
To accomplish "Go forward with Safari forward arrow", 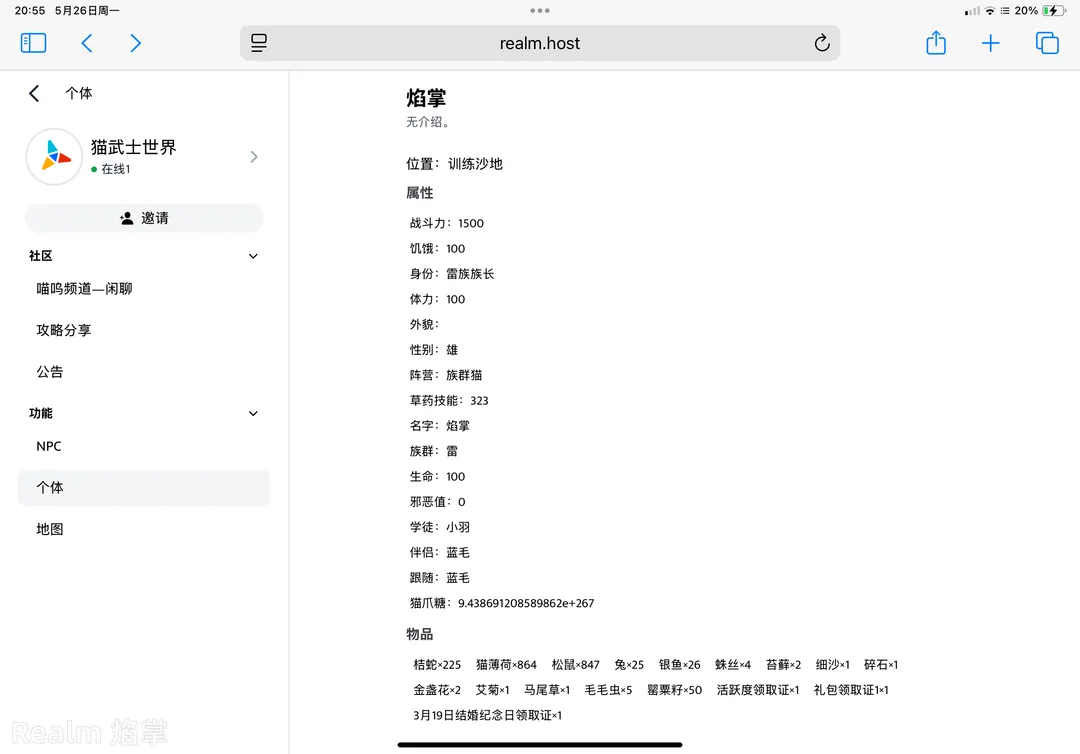I will 135,43.
